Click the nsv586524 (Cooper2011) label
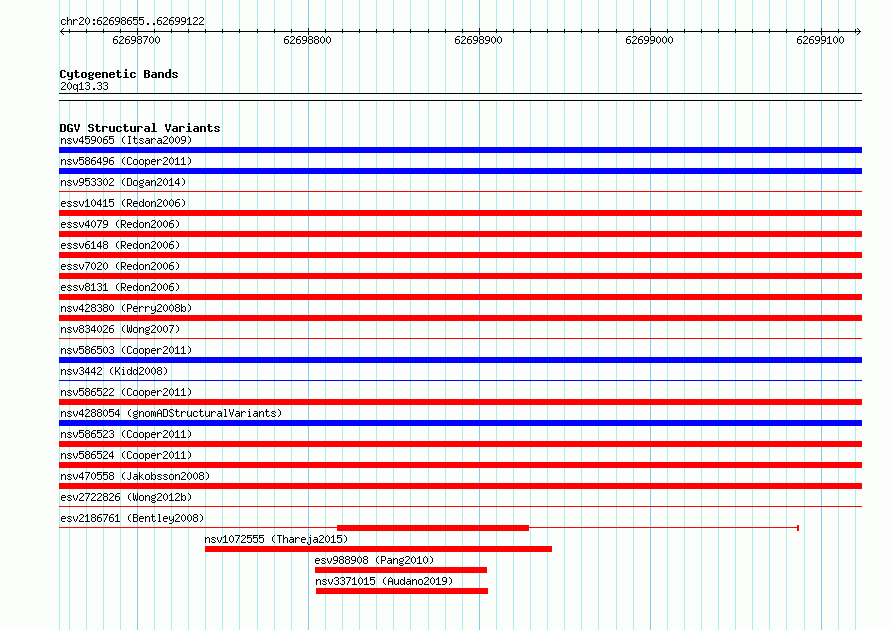 [x=126, y=455]
